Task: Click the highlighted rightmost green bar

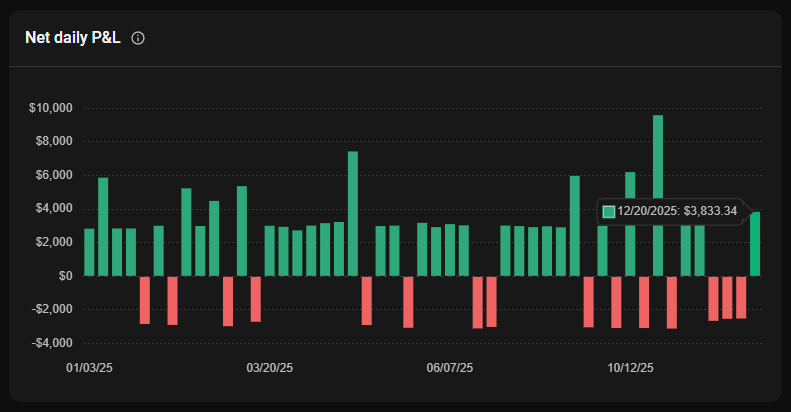Action: [x=755, y=244]
